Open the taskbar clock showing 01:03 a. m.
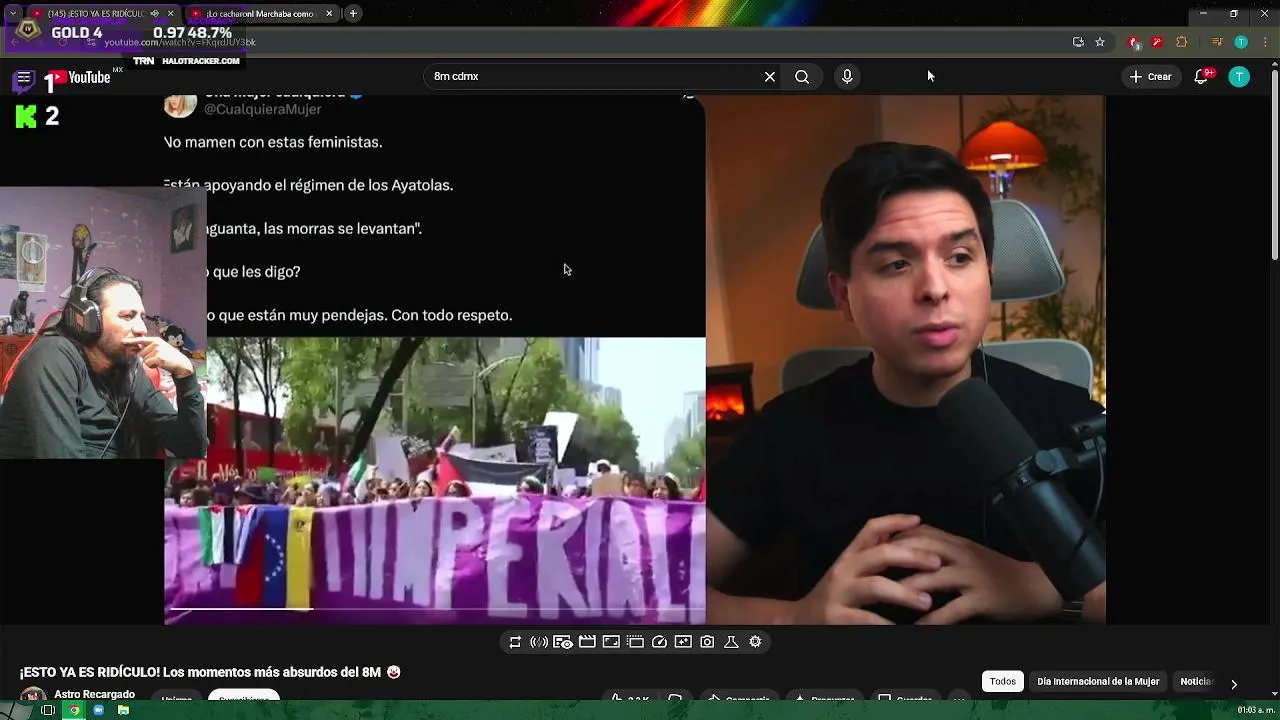1280x720 pixels. tap(1255, 710)
